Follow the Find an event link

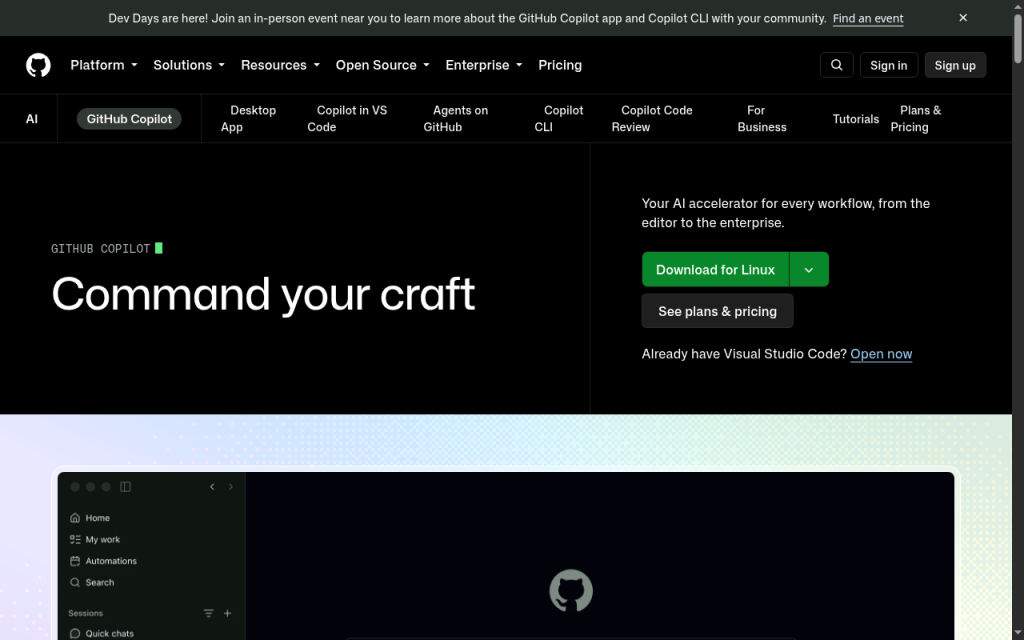tap(868, 18)
